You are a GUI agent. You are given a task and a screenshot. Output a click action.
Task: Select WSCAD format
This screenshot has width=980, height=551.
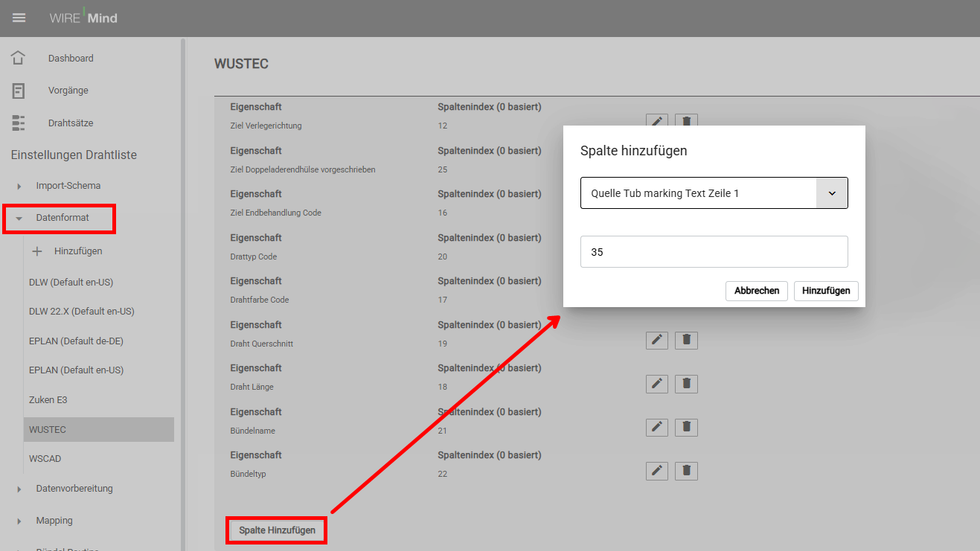pyautogui.click(x=45, y=459)
